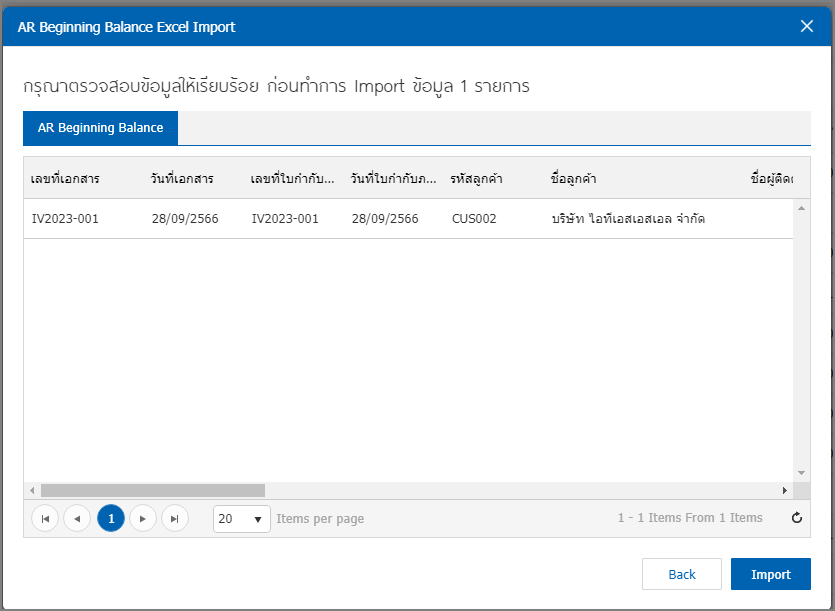This screenshot has height=611, width=835.
Task: Select the first IV2023-001 document number cell
Action: click(65, 219)
